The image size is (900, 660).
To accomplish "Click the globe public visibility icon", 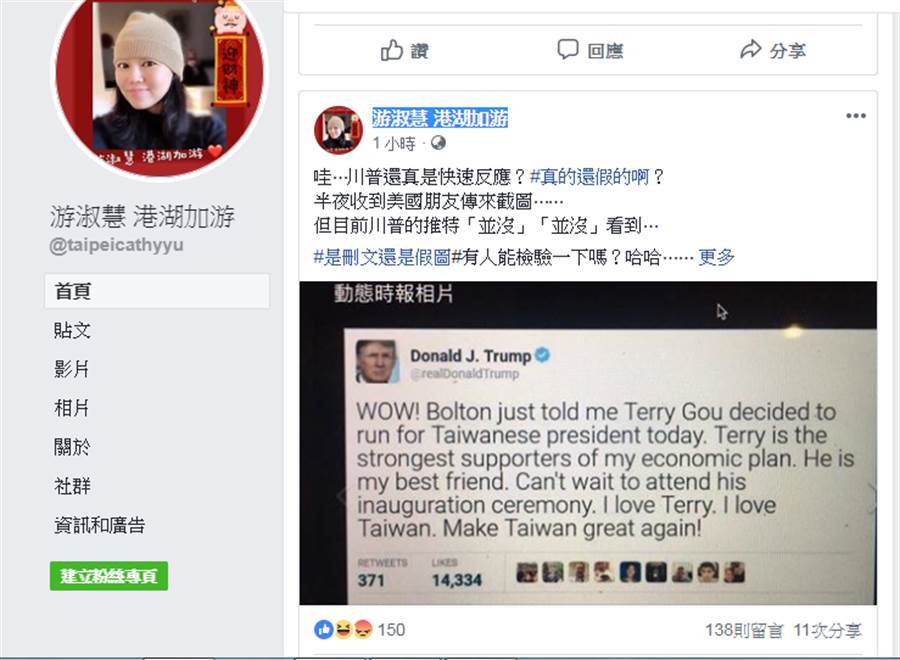I will tap(438, 142).
